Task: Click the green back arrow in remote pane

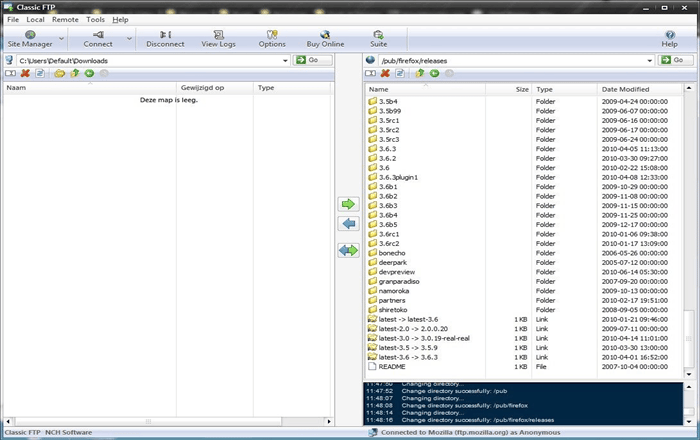Action: click(434, 73)
